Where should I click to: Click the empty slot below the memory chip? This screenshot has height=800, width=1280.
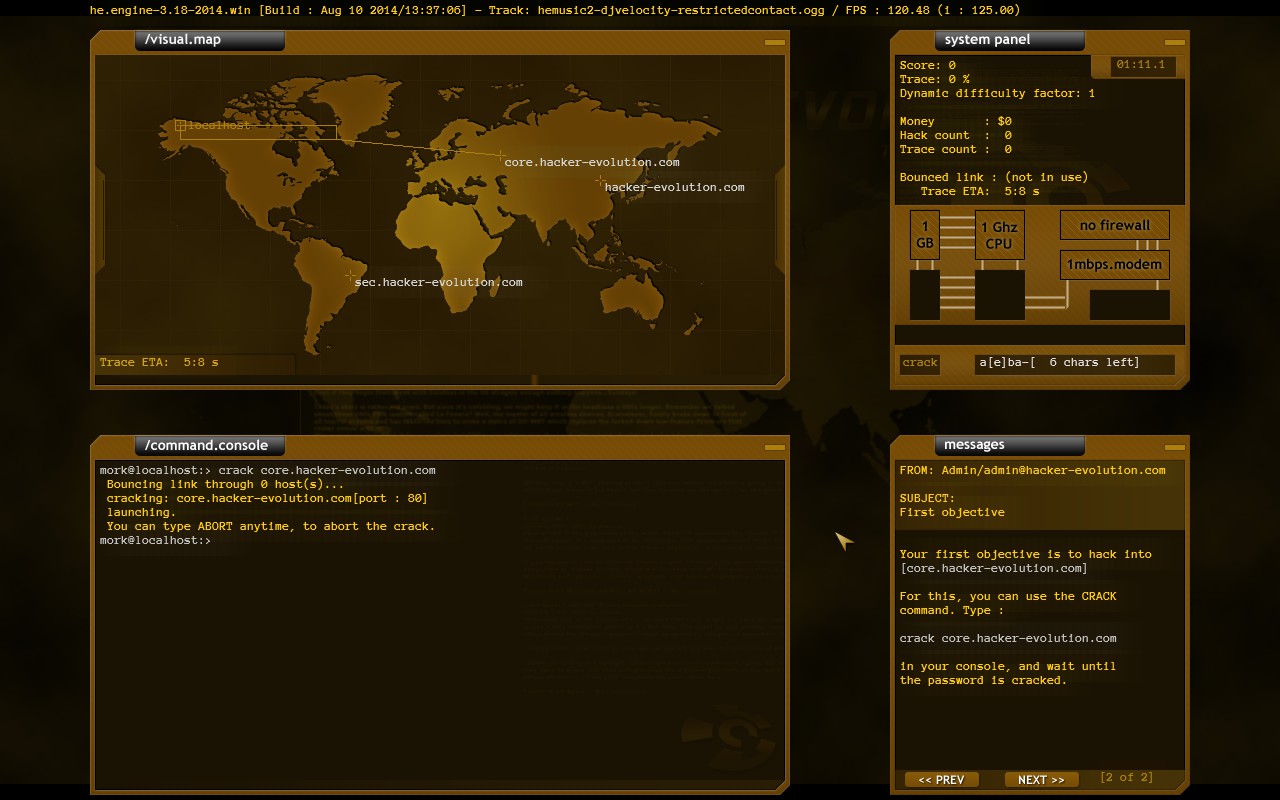pyautogui.click(x=925, y=295)
